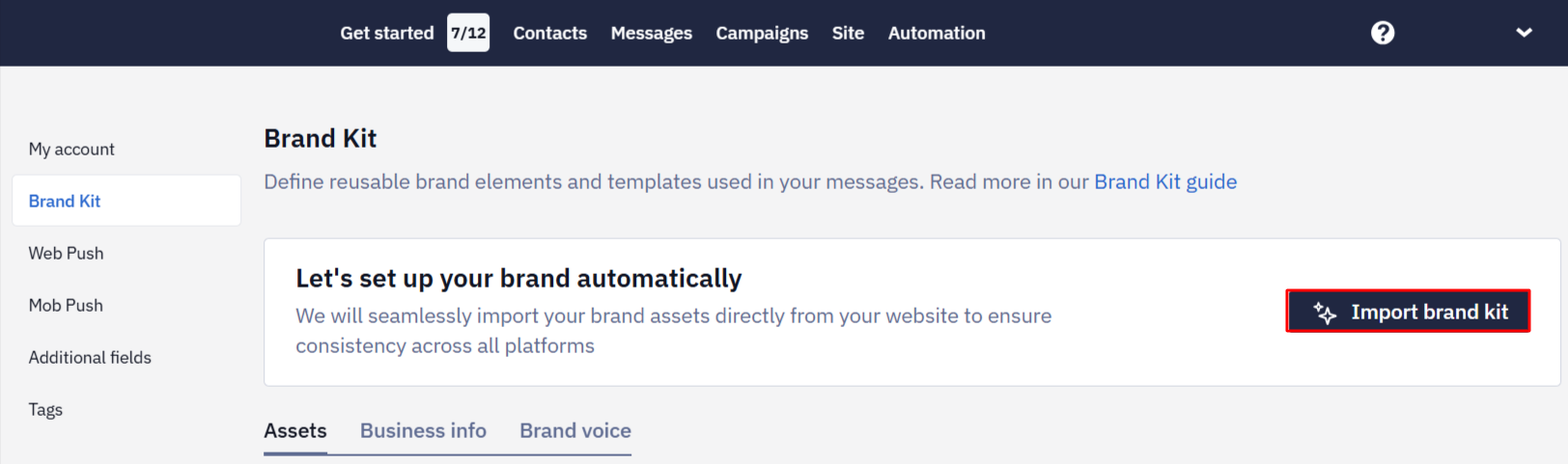The image size is (1568, 464).
Task: Open Tags in the sidebar
Action: [45, 409]
